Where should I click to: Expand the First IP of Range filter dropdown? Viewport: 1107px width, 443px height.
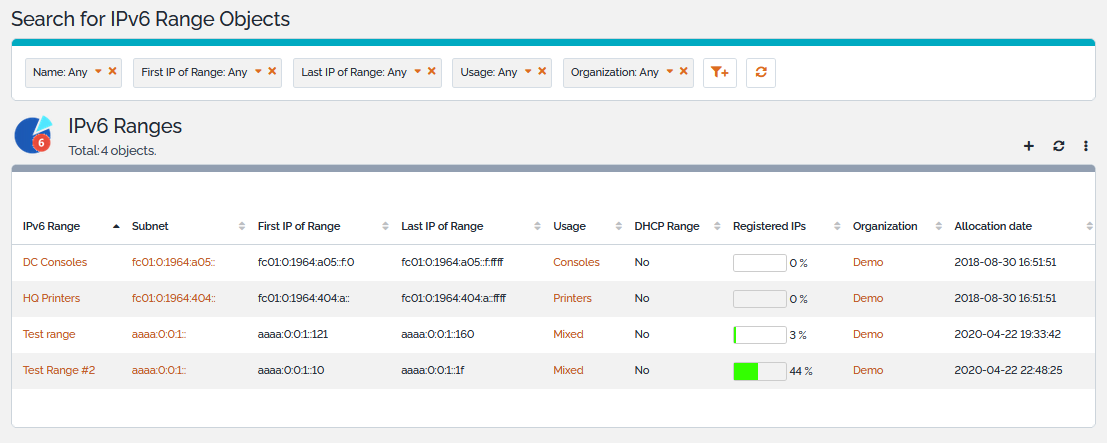point(258,71)
